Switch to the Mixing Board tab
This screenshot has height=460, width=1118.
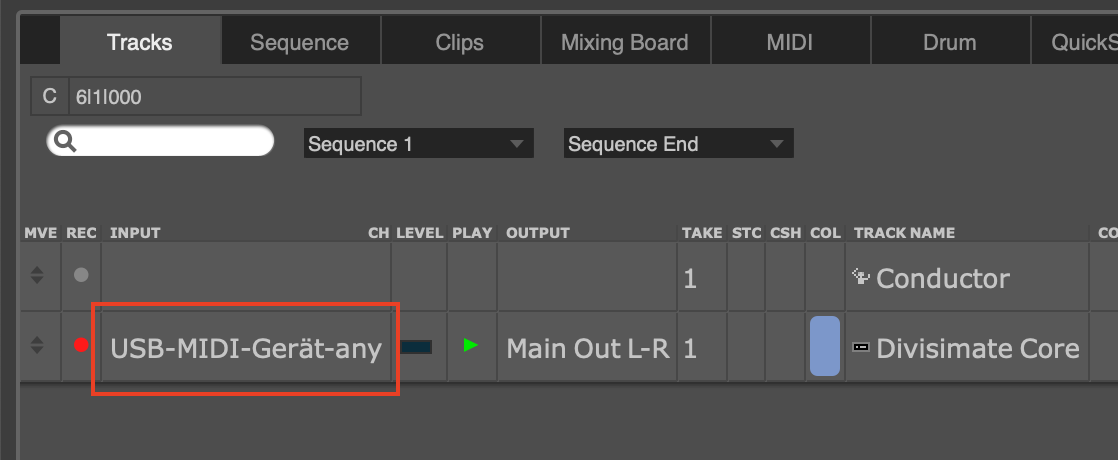[x=624, y=42]
